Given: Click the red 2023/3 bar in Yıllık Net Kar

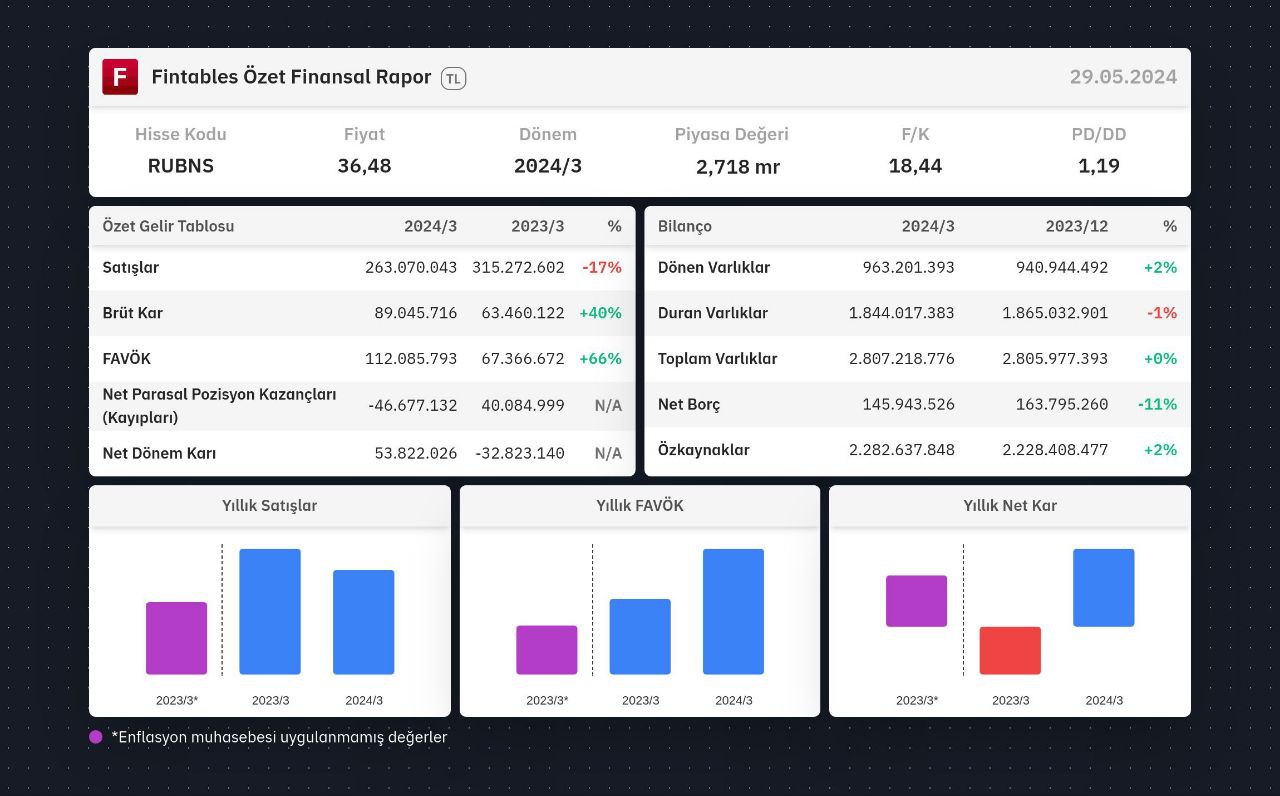Looking at the screenshot, I should click(1010, 651).
